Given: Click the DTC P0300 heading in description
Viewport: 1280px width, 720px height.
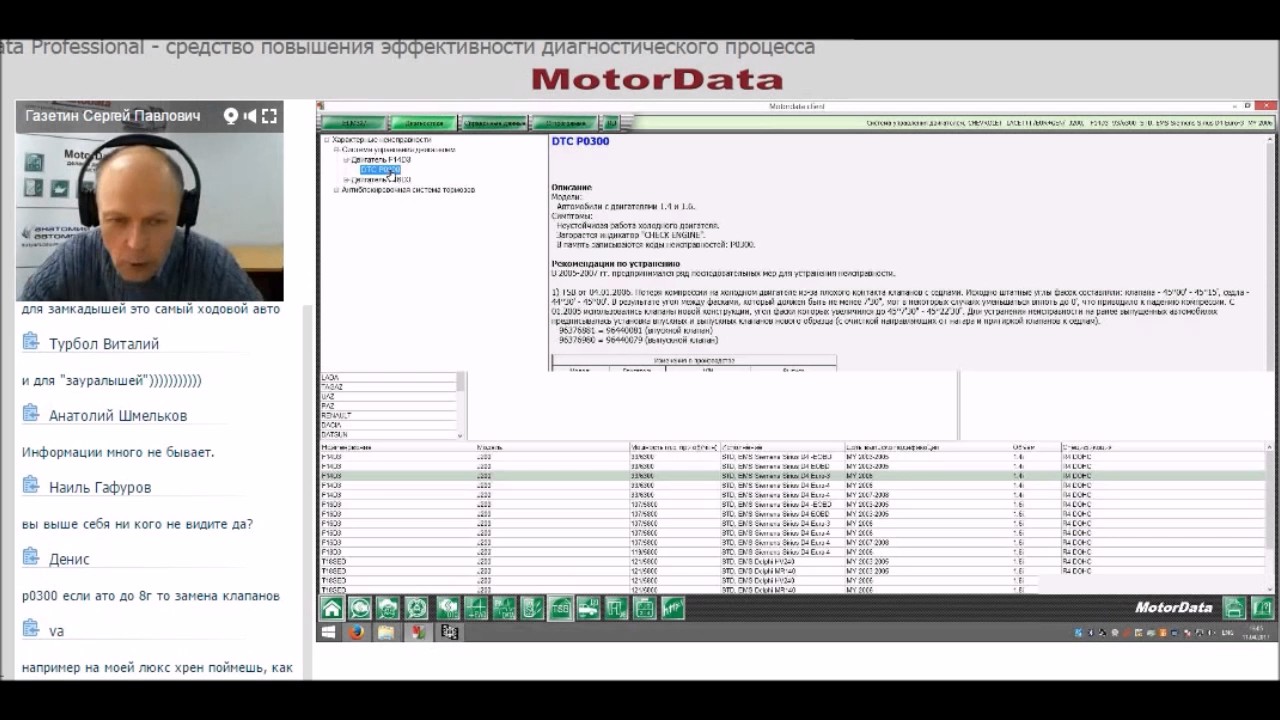Looking at the screenshot, I should pyautogui.click(x=580, y=141).
